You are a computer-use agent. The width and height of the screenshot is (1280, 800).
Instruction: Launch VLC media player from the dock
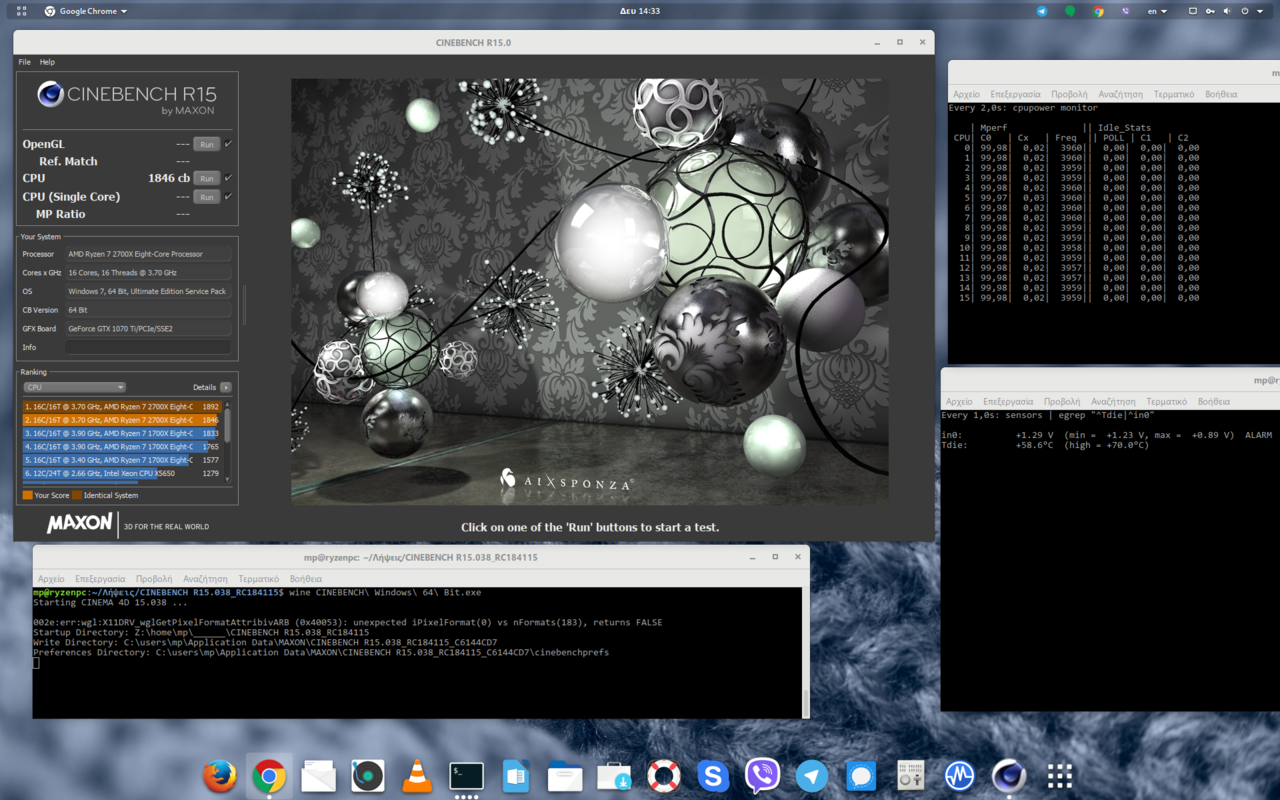[x=417, y=776]
